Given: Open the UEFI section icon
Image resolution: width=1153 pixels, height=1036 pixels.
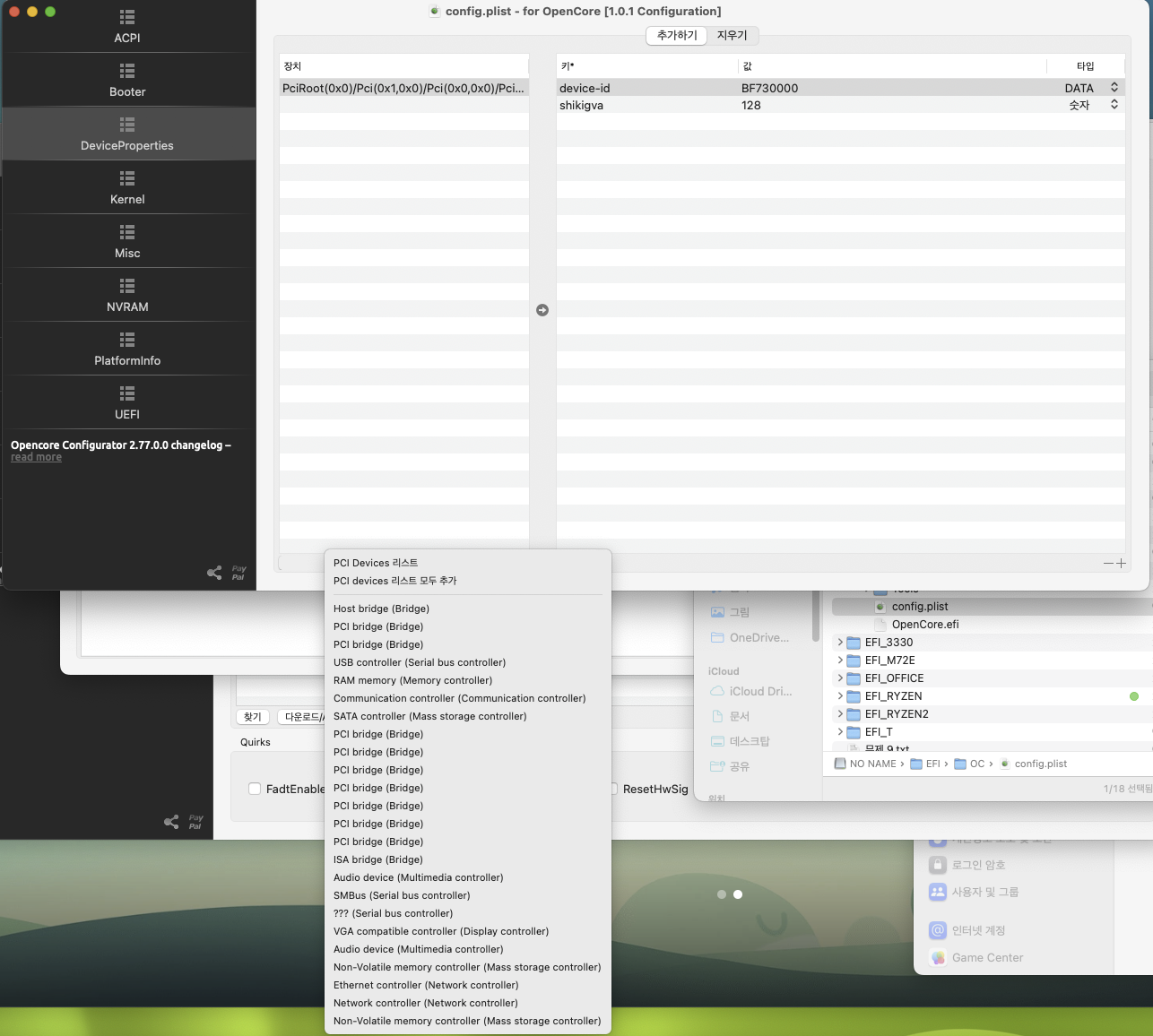Looking at the screenshot, I should point(127,393).
